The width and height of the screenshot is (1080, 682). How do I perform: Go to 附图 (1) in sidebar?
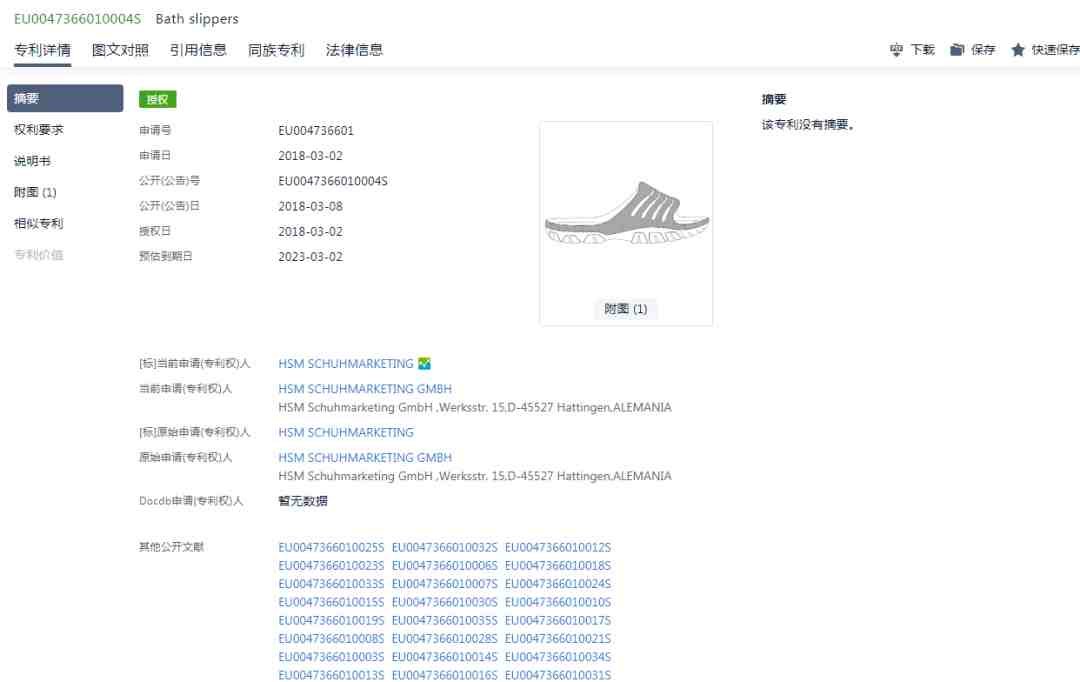click(x=35, y=192)
